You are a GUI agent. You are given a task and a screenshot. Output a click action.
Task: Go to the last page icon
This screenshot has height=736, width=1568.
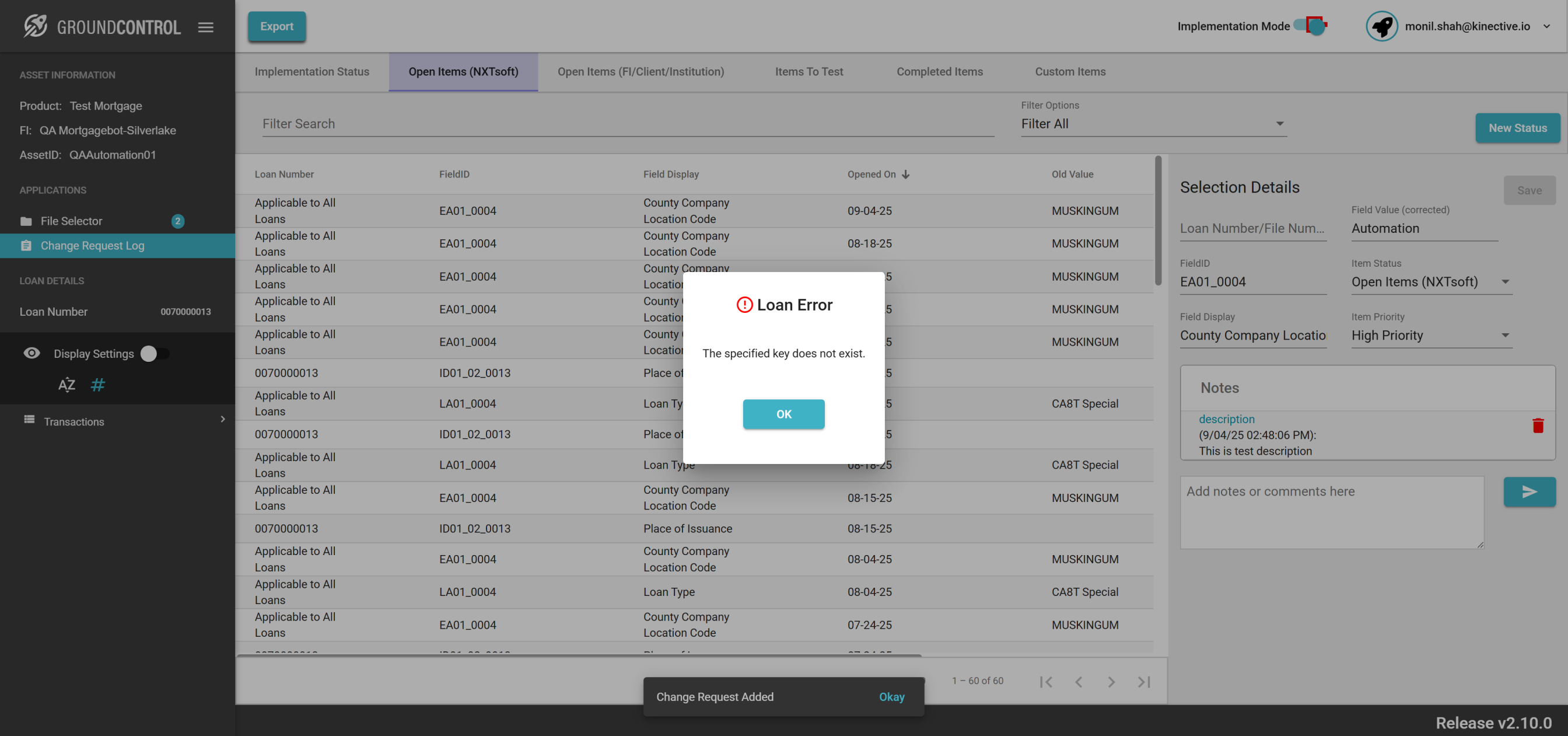[1144, 681]
